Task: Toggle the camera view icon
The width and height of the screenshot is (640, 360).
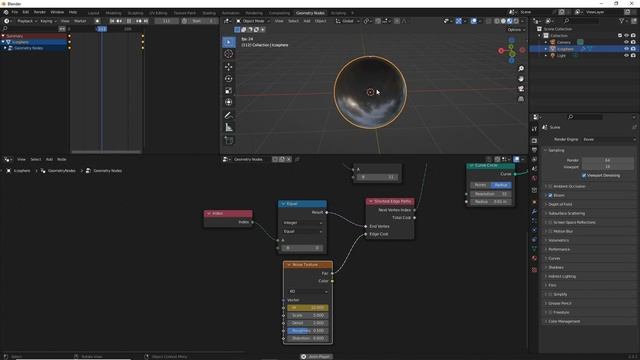Action: [521, 89]
